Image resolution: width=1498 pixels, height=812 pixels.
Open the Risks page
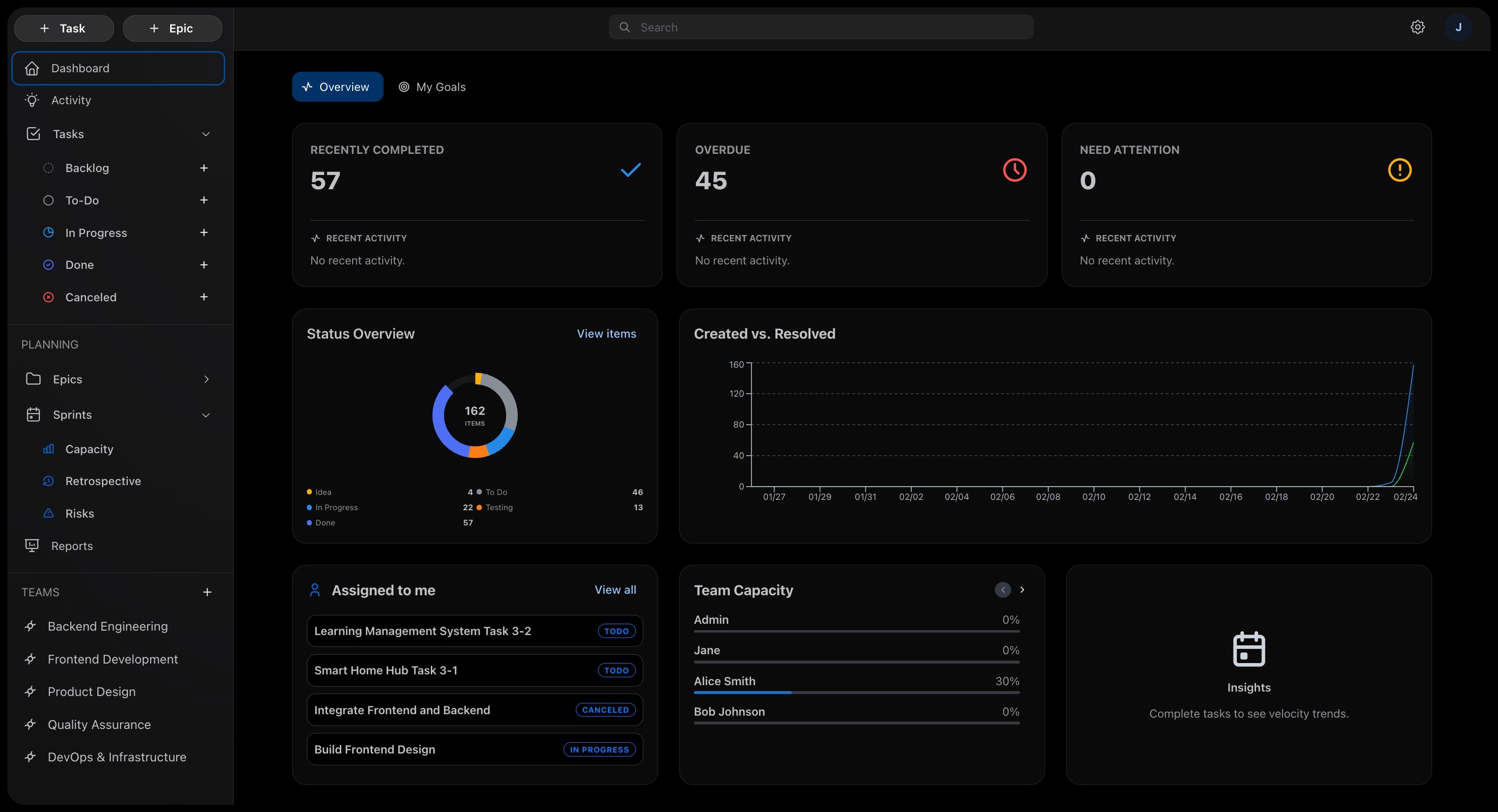pyautogui.click(x=80, y=513)
